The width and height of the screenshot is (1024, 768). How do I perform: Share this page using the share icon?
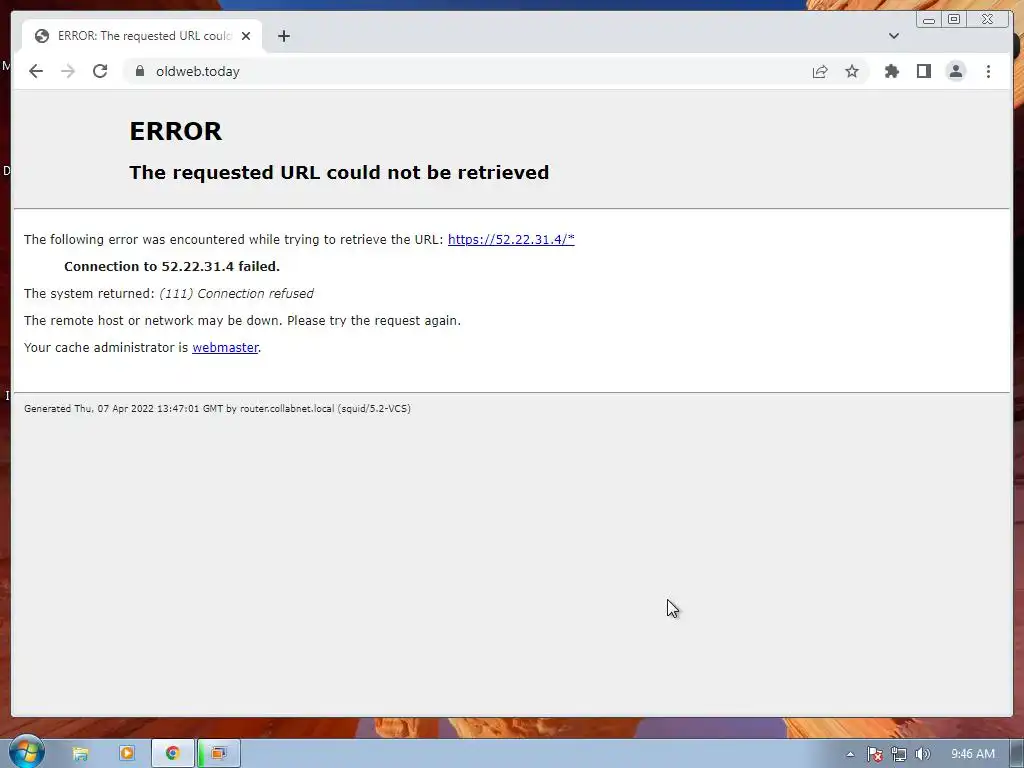(820, 71)
